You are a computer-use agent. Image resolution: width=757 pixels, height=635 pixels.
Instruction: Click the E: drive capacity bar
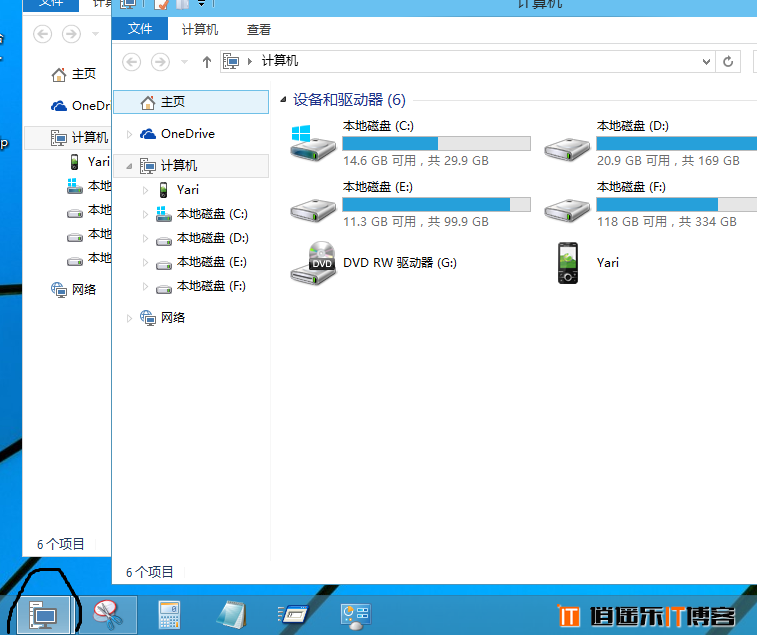436,205
